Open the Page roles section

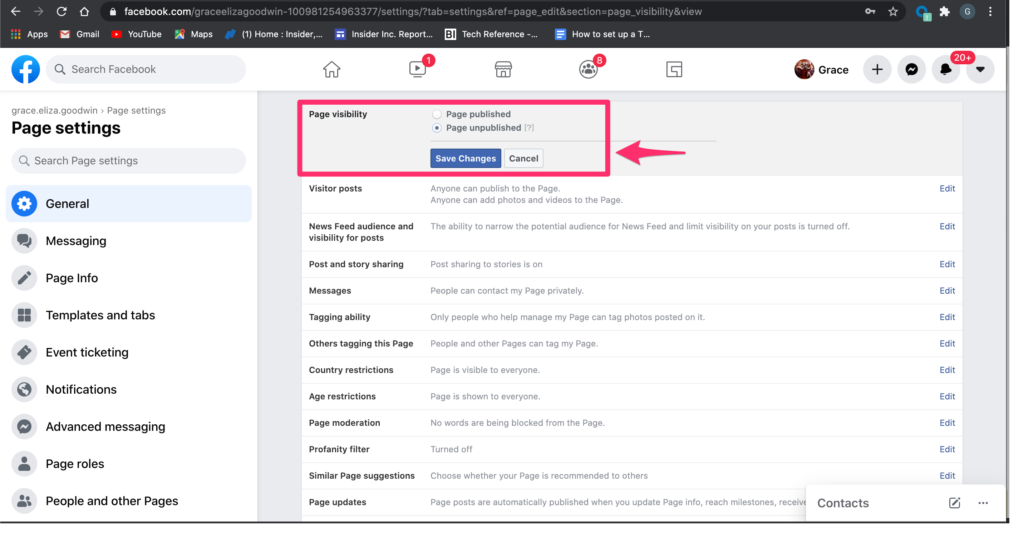pos(75,464)
